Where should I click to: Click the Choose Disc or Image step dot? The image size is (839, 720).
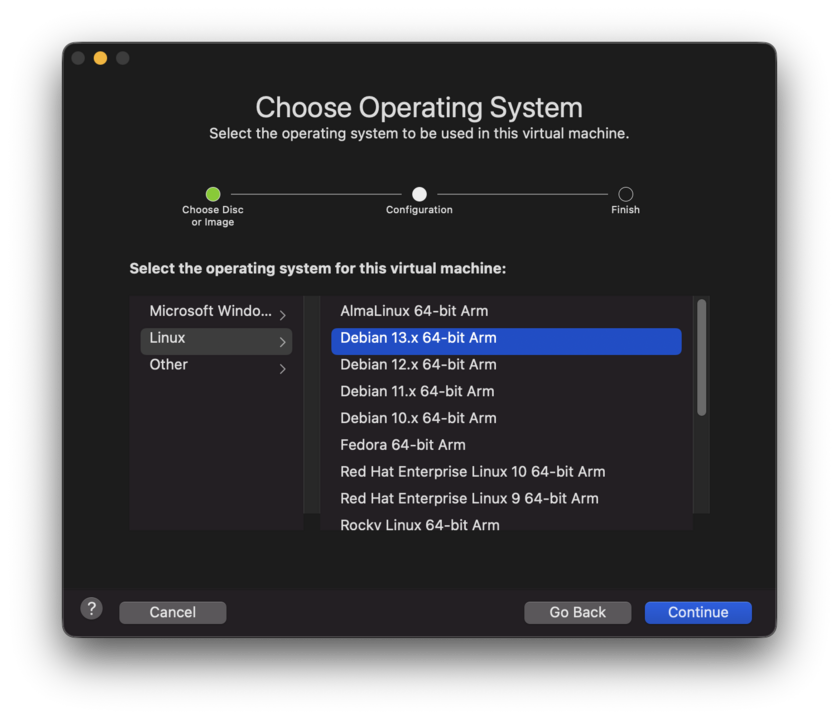(213, 194)
